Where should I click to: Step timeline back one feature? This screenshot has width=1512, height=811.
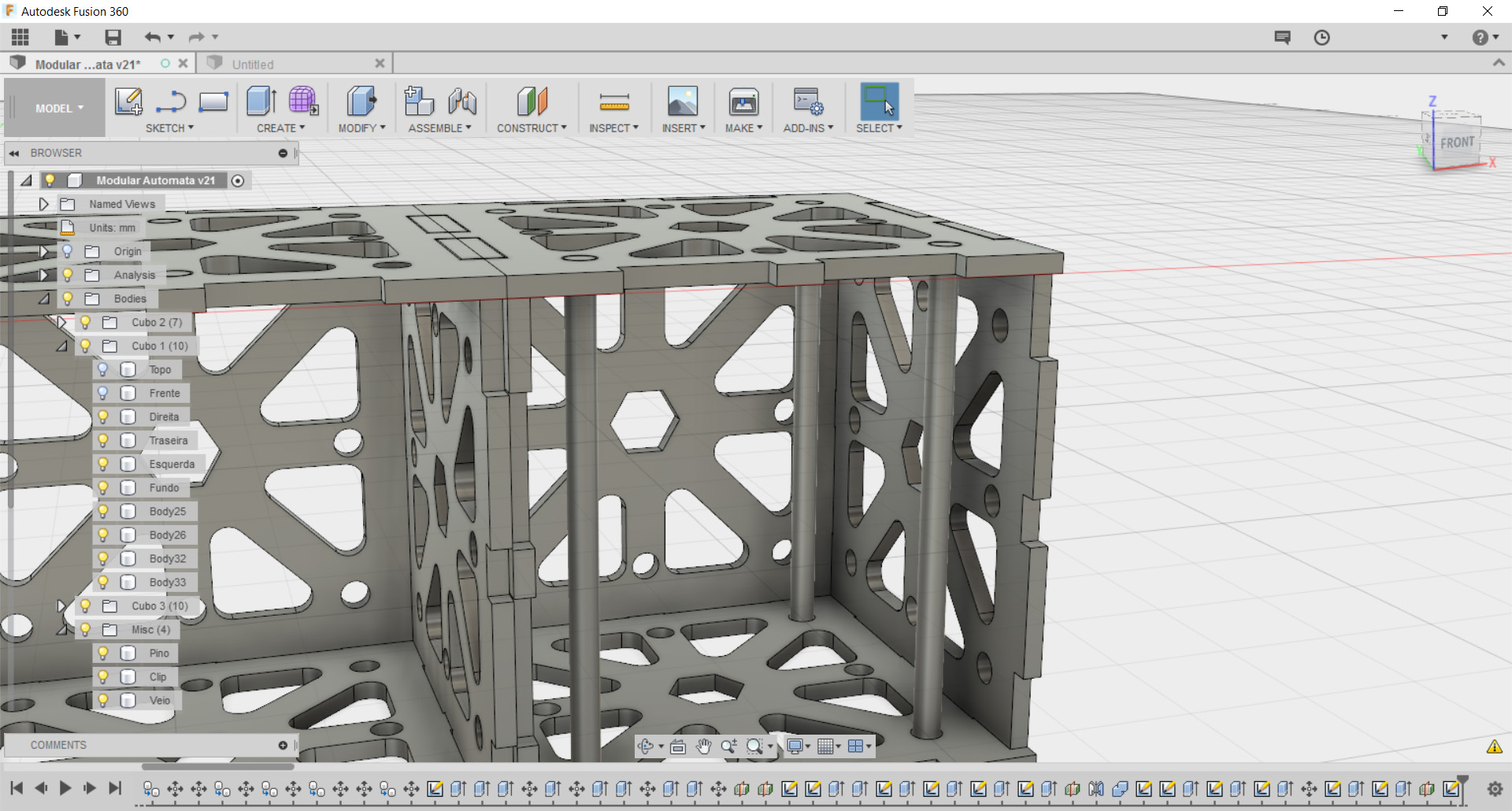[x=41, y=788]
